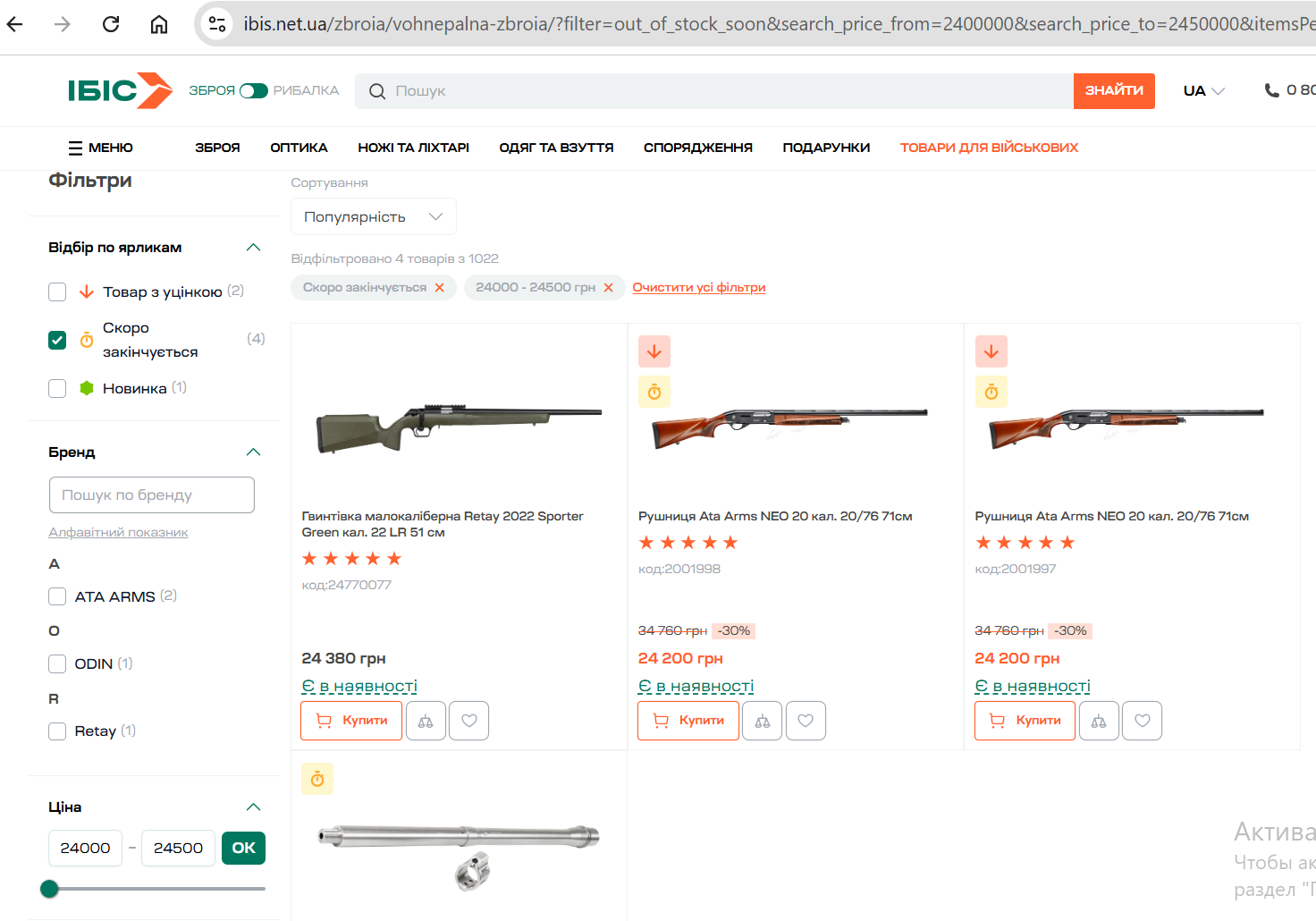
Task: Open the ОПТИКА navigation menu
Action: coord(299,148)
